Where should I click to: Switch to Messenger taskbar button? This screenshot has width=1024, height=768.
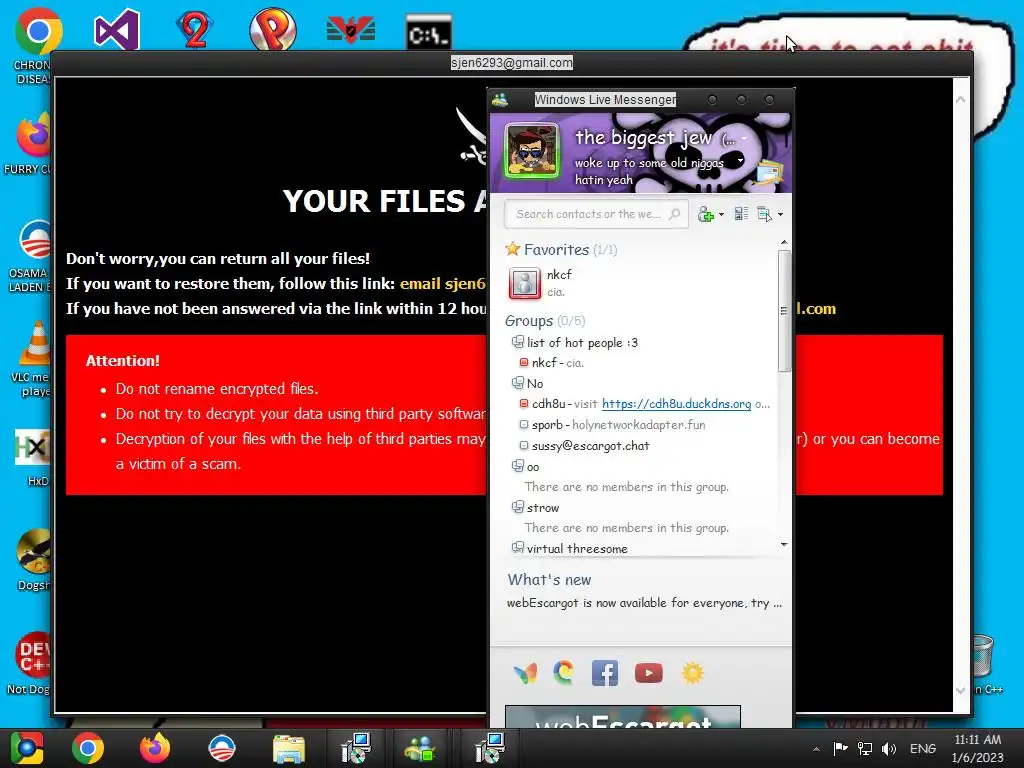coord(421,748)
